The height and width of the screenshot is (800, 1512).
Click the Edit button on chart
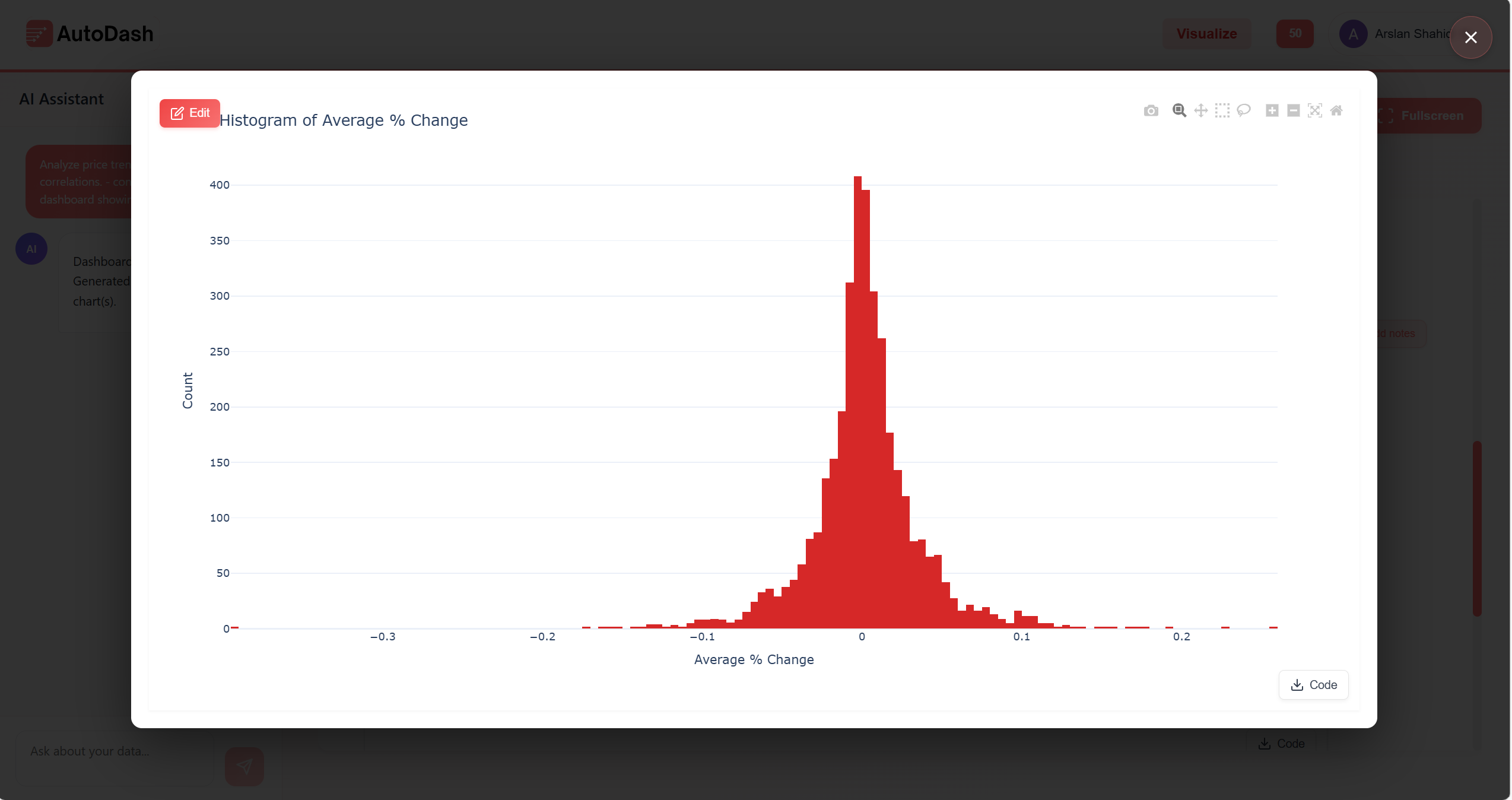tap(190, 113)
